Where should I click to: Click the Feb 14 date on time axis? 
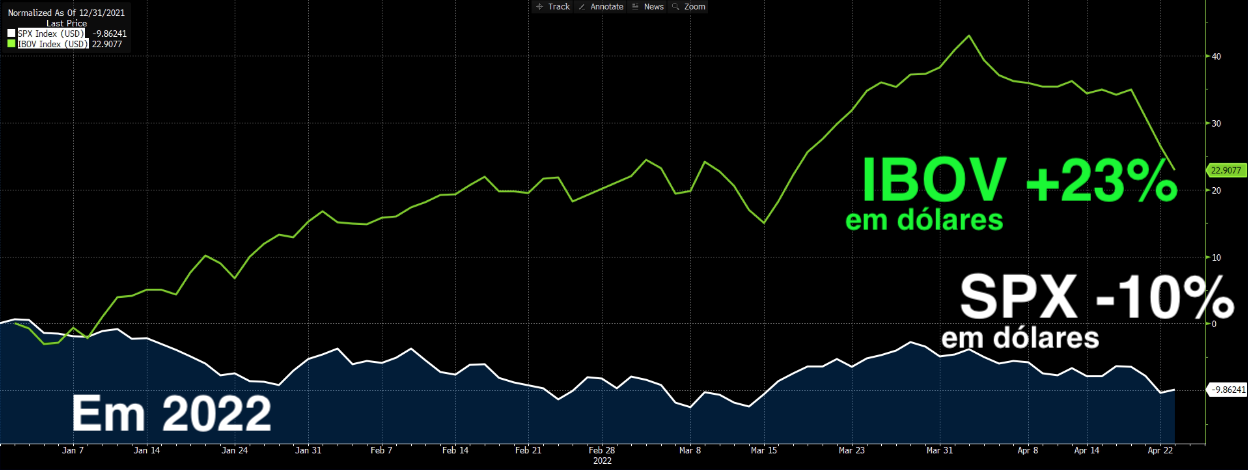click(455, 451)
